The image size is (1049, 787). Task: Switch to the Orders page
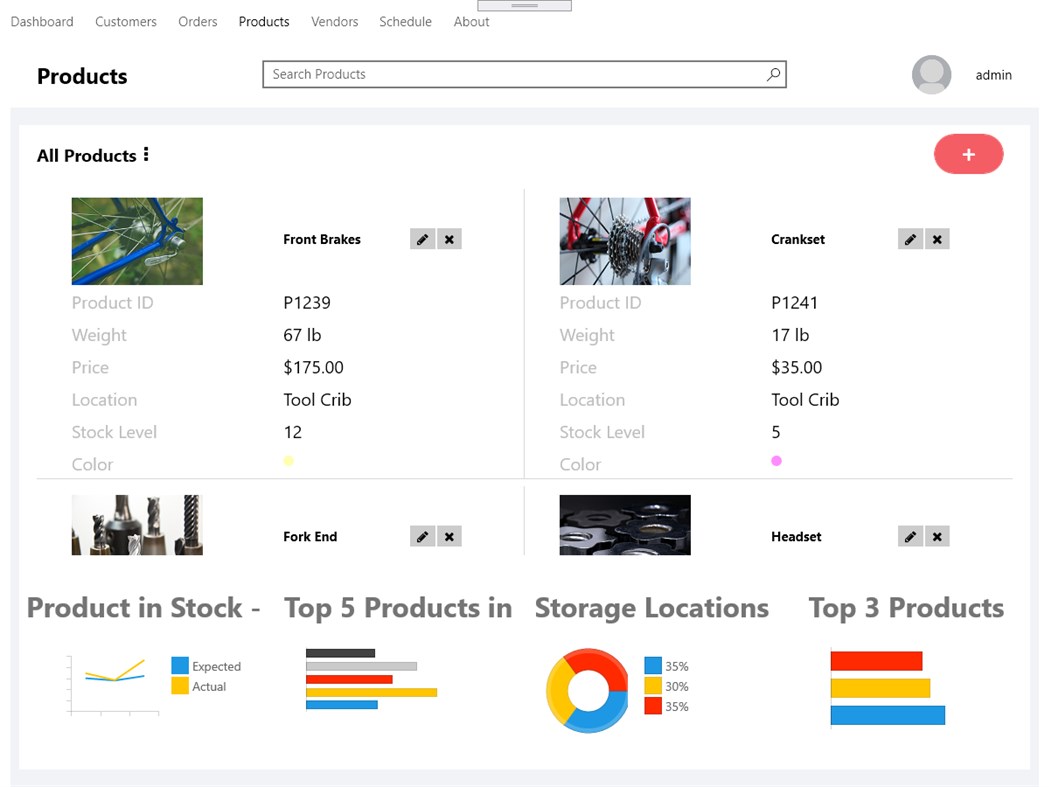click(197, 21)
